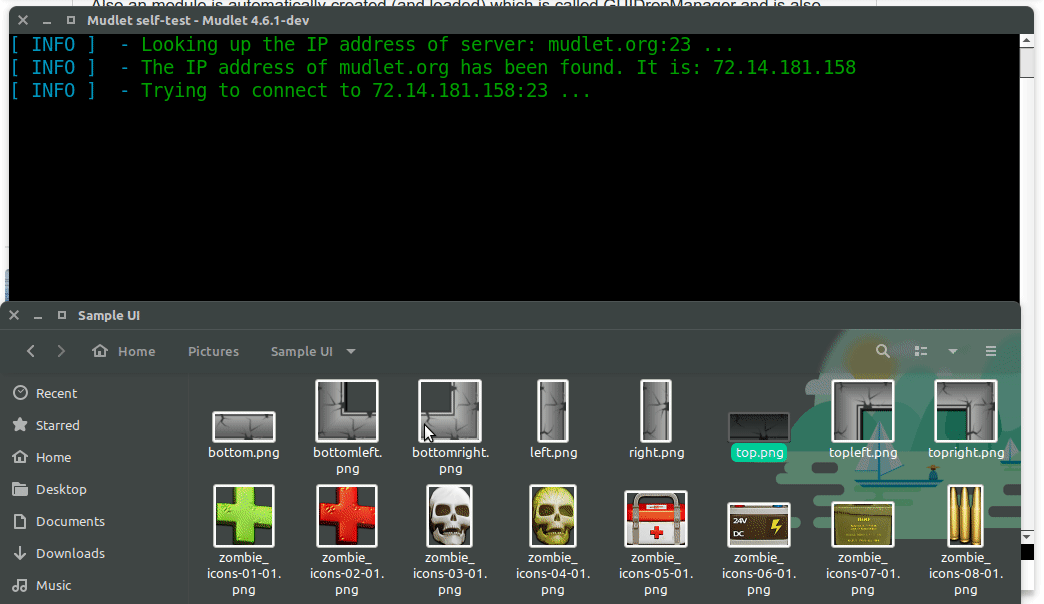
Task: Click the topleft.png file name label
Action: (x=863, y=452)
